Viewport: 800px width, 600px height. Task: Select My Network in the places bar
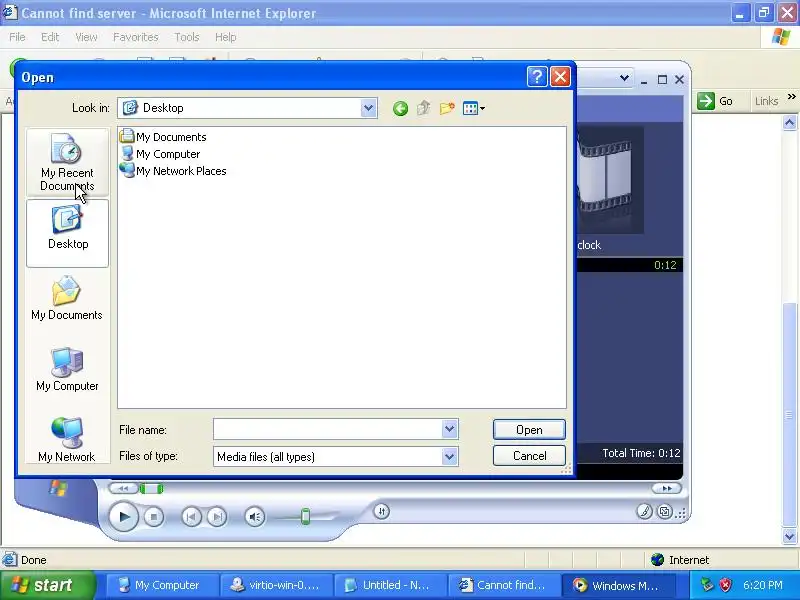[x=67, y=440]
